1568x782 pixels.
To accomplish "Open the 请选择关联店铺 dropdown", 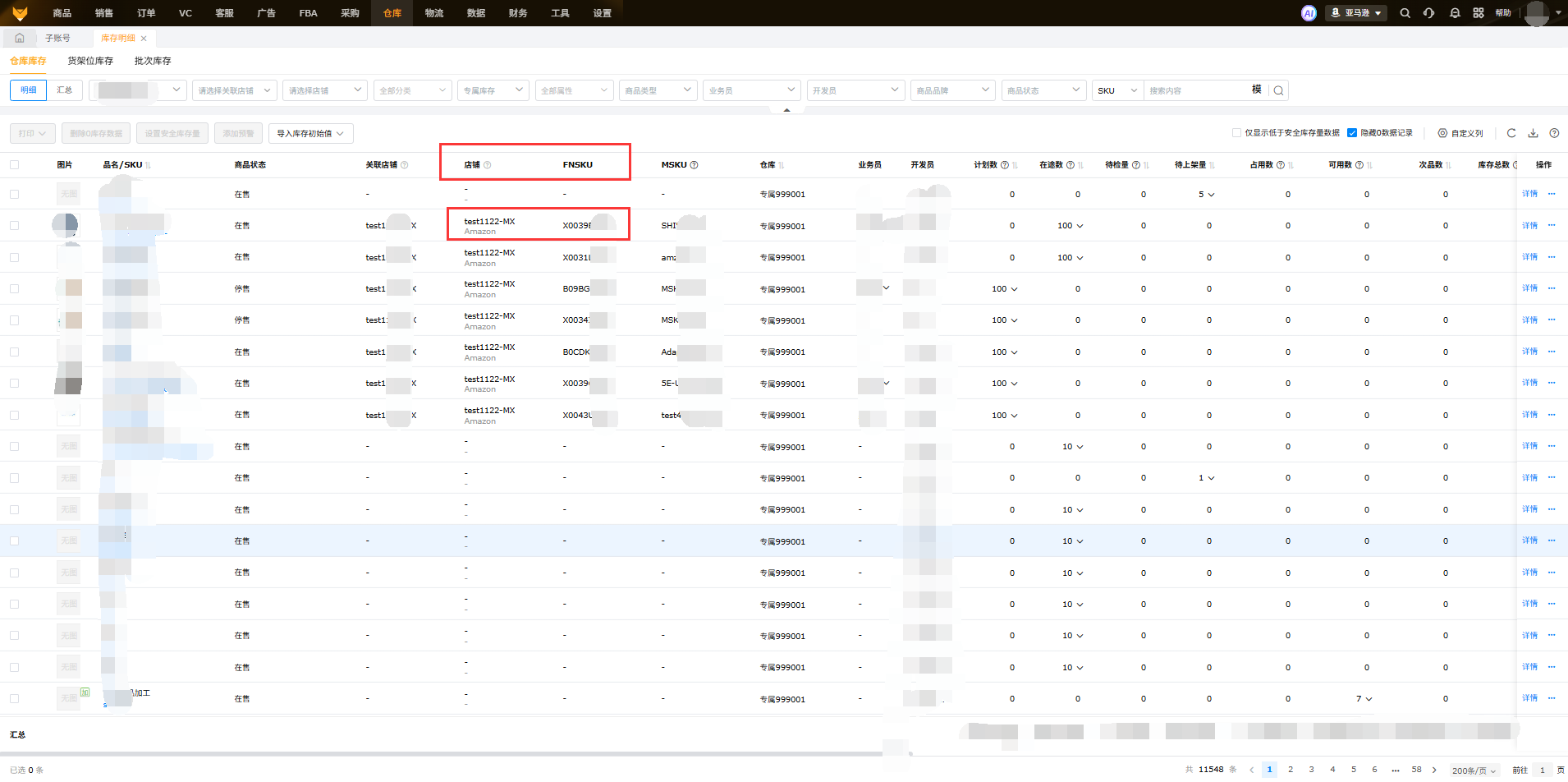I will click(234, 90).
